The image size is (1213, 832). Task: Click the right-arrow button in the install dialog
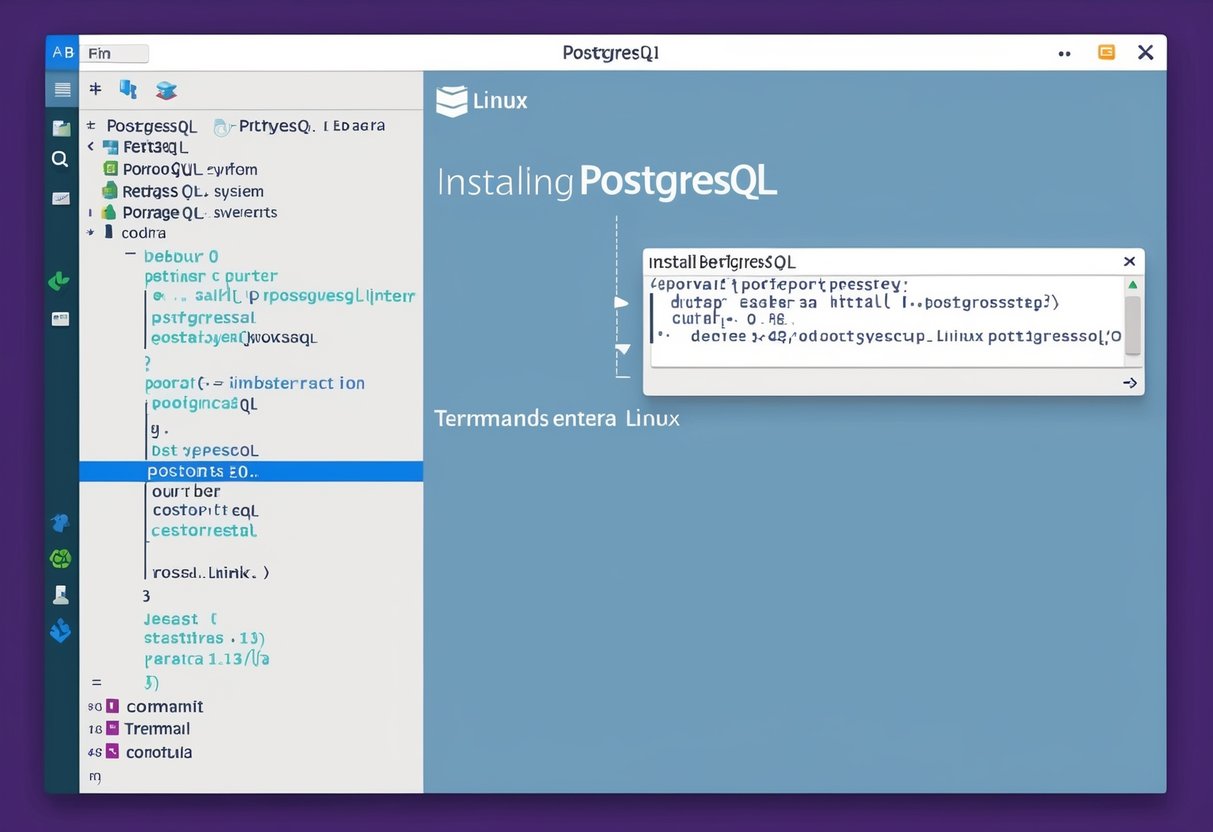point(1130,383)
